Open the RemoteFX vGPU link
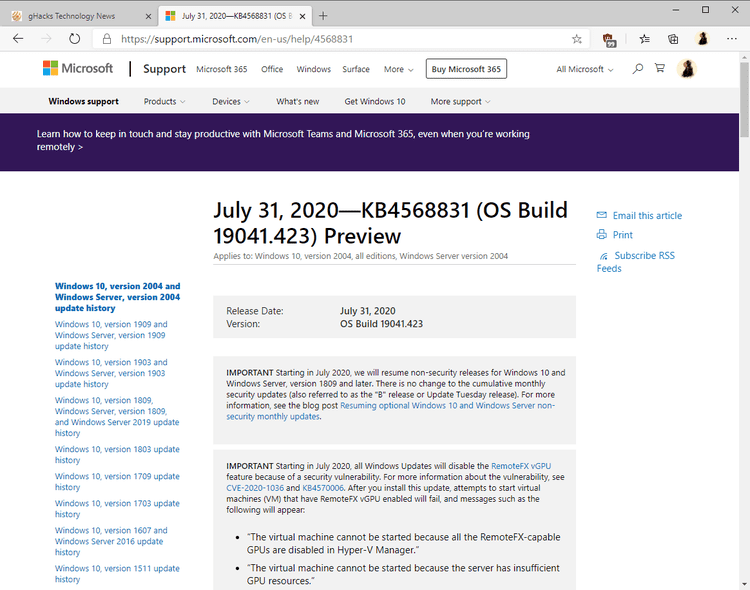The width and height of the screenshot is (750, 590). click(521, 466)
